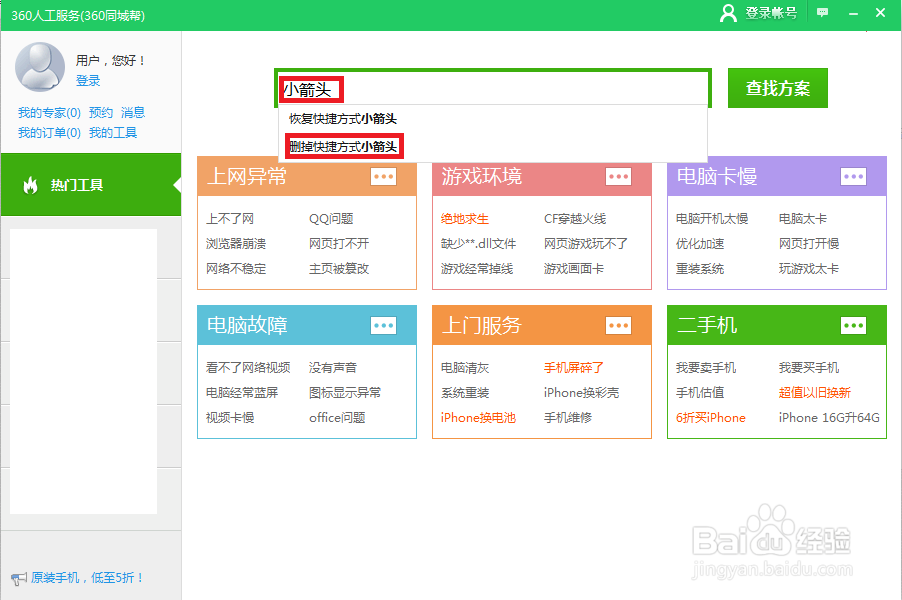Open the 电脑故障 category header
The width and height of the screenshot is (902, 600).
click(x=247, y=325)
